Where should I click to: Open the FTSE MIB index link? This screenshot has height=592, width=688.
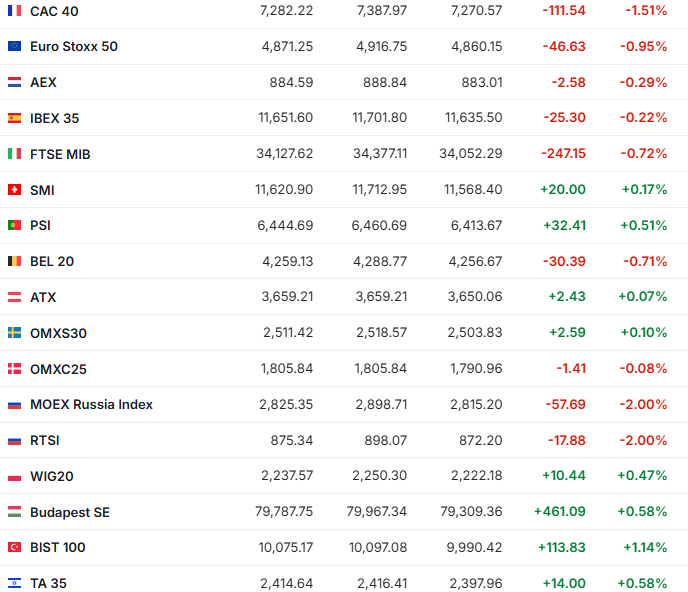point(60,154)
